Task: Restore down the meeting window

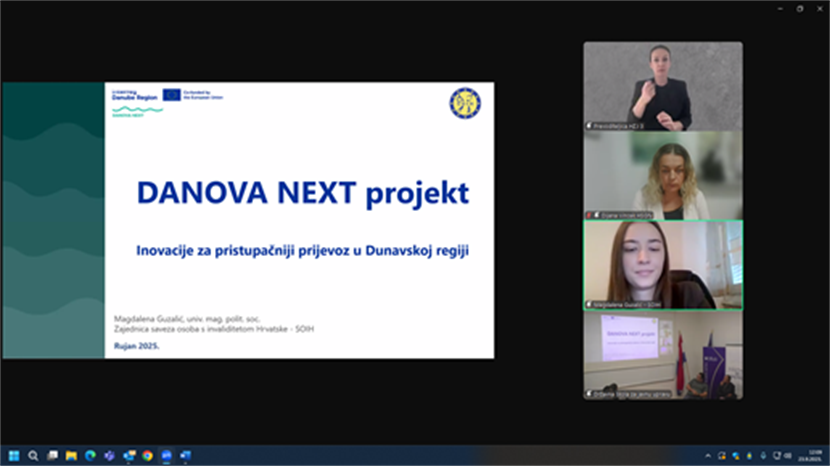Action: tap(799, 8)
